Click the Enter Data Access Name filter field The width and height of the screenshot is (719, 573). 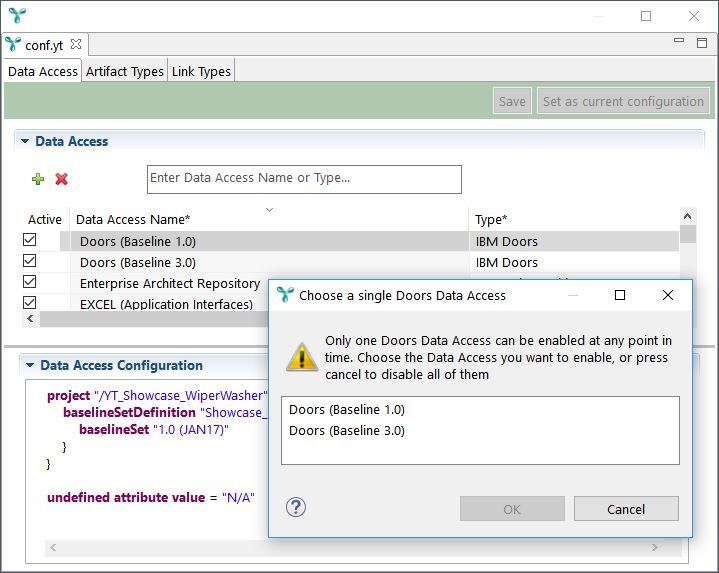click(x=304, y=179)
